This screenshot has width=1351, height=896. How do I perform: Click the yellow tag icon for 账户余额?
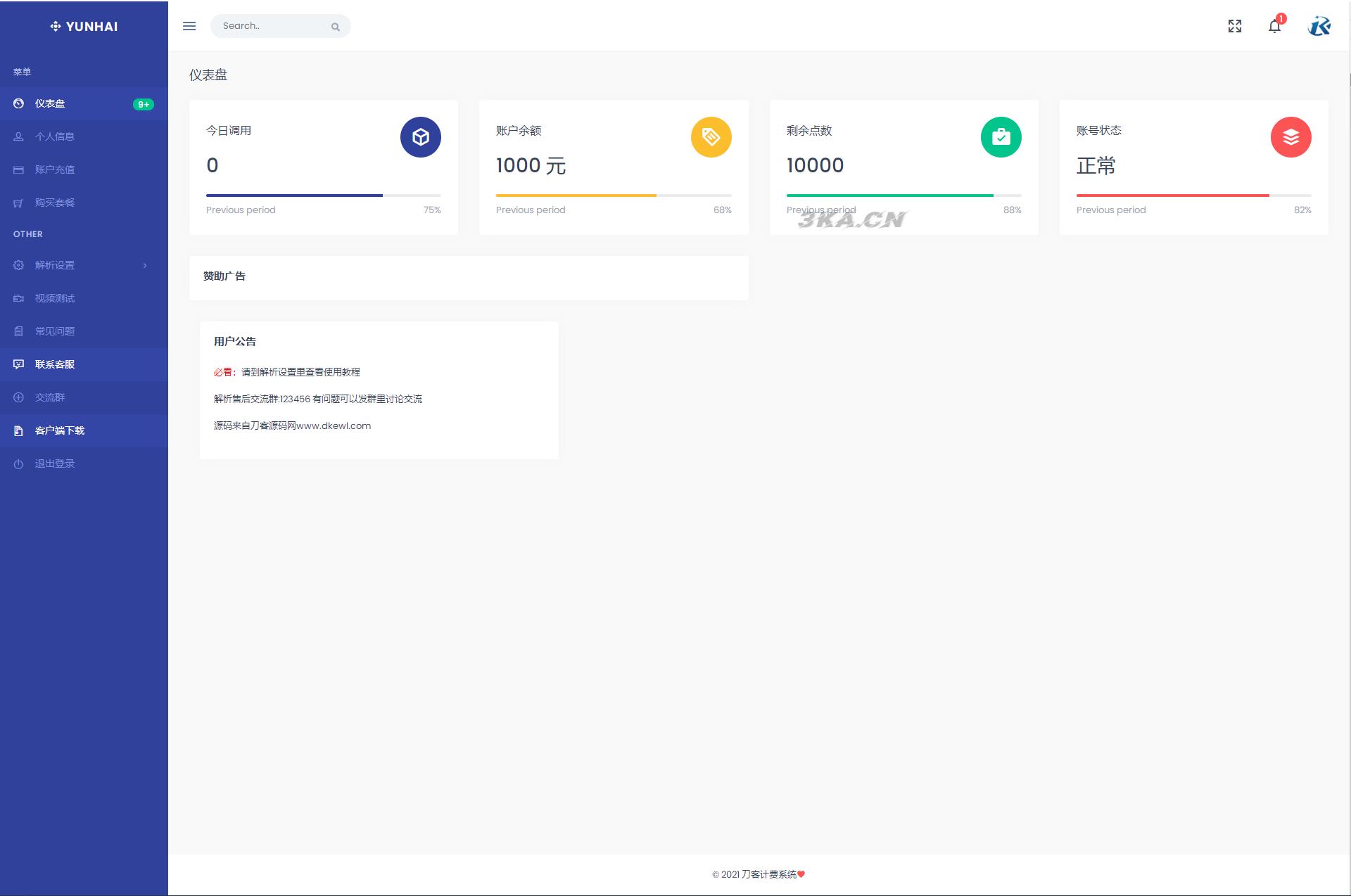(711, 137)
